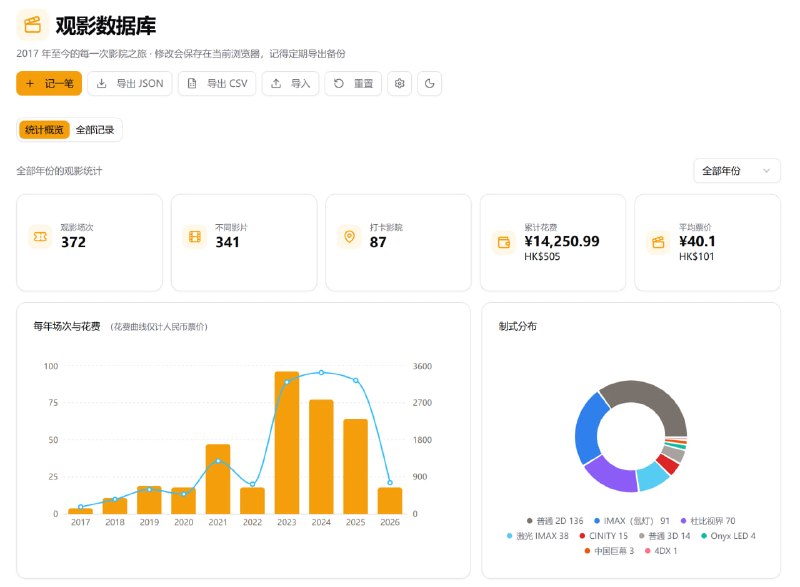Click the clapperboard app logo icon
Image resolution: width=800 pixels, height=587 pixels.
pyautogui.click(x=33, y=25)
